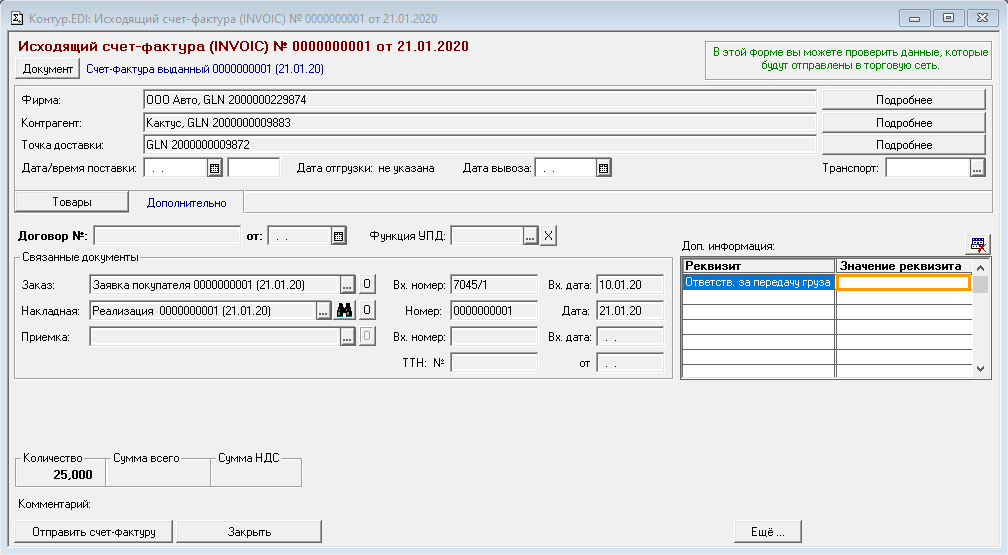Click Подробнее button for Контрагент
This screenshot has width=1008, height=555.
point(903,123)
